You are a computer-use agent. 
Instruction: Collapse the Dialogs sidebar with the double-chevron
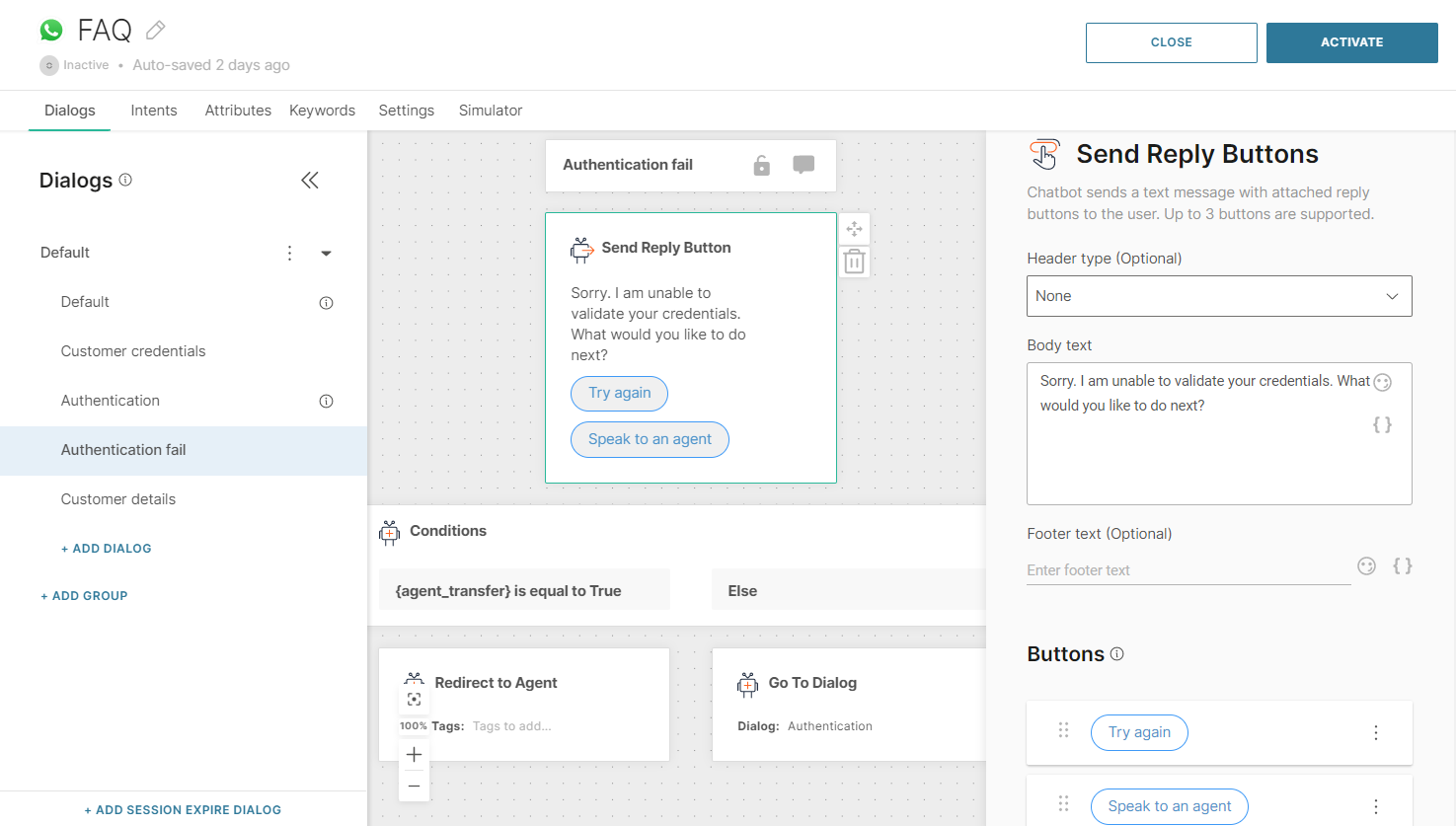(x=309, y=180)
